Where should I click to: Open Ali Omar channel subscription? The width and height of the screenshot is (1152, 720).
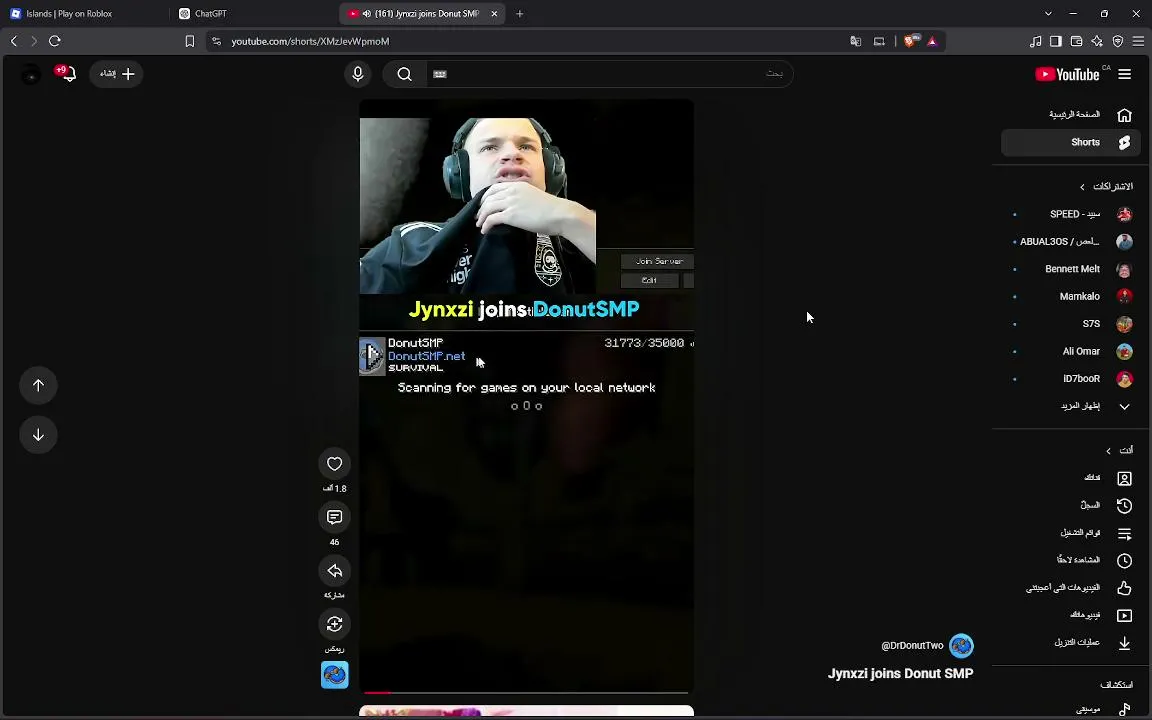(1071, 351)
